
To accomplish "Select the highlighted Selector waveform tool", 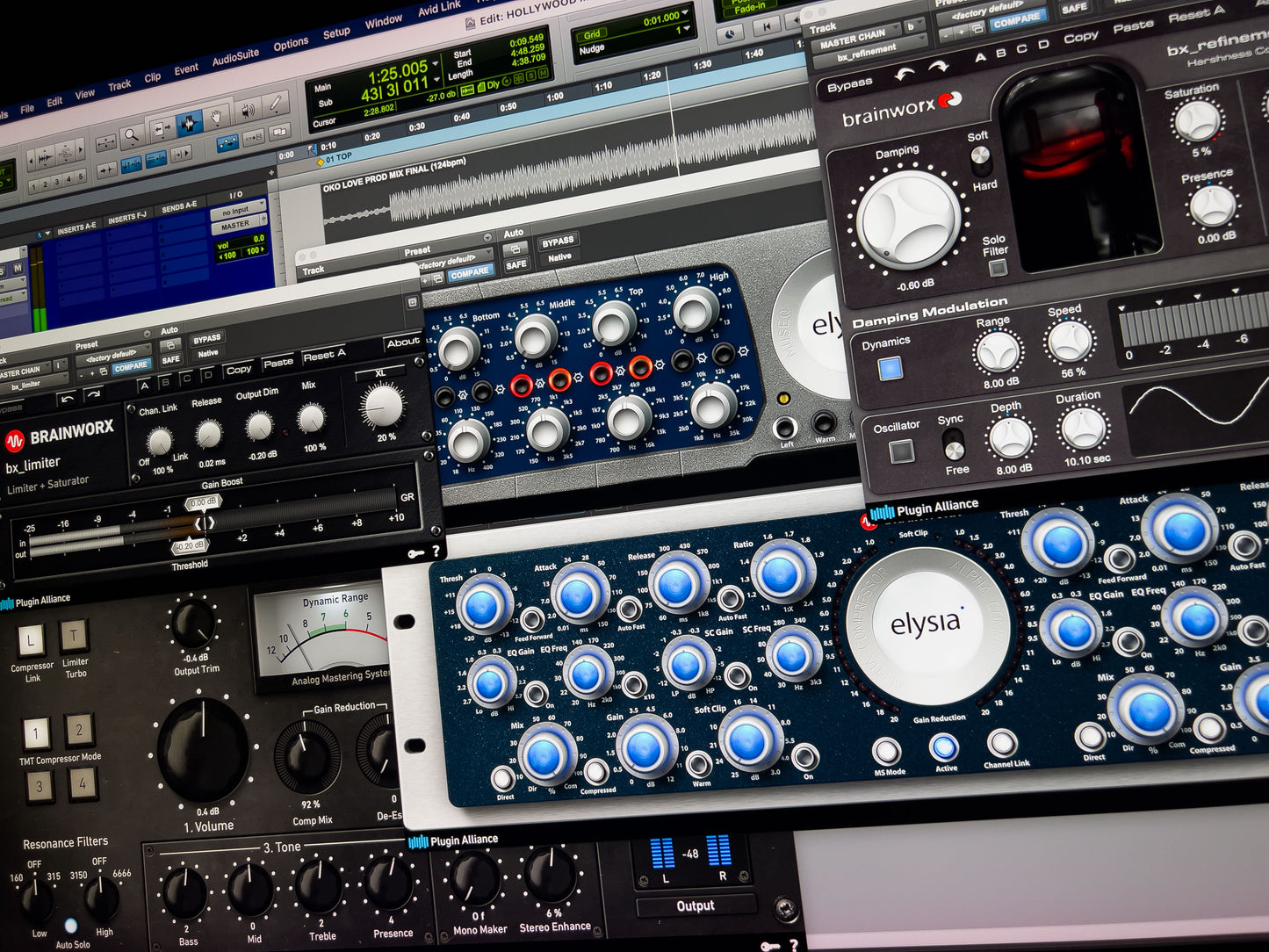I will click(189, 123).
